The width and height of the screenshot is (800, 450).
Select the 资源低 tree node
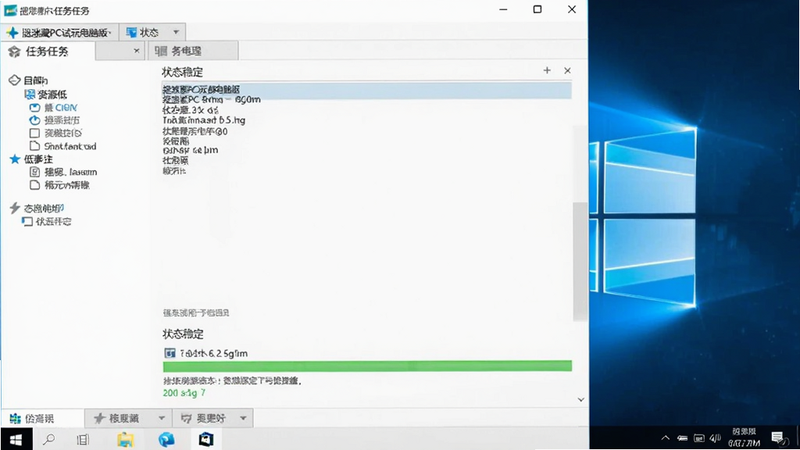52,94
